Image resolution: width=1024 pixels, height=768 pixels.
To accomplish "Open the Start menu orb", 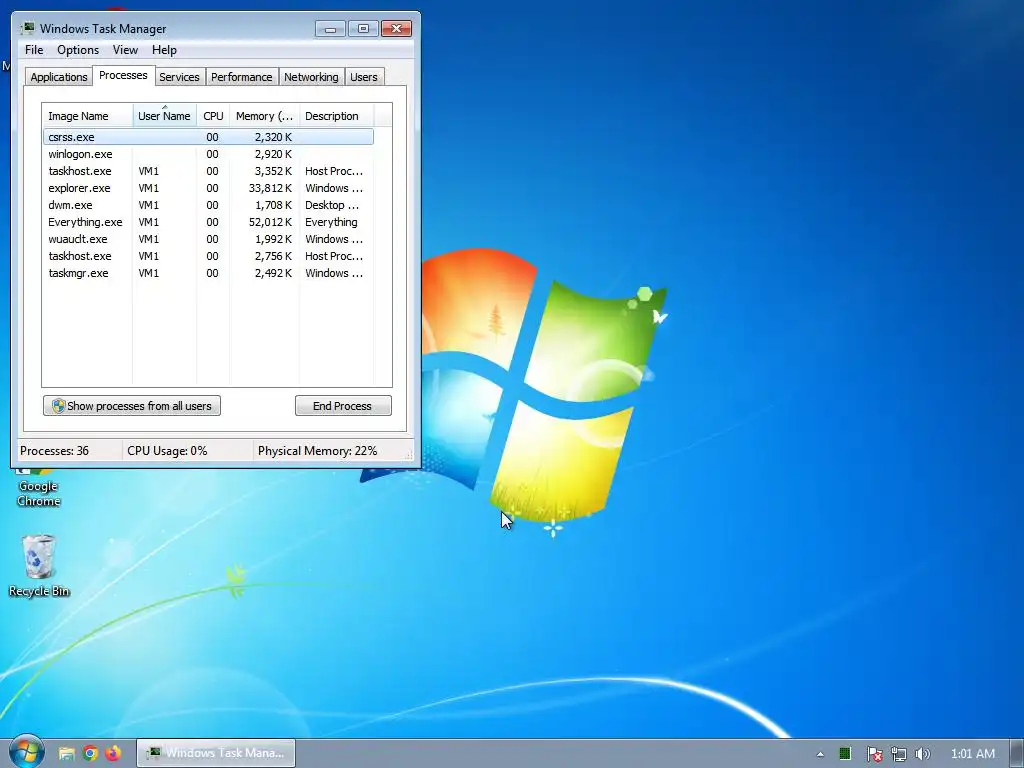I will 26,752.
